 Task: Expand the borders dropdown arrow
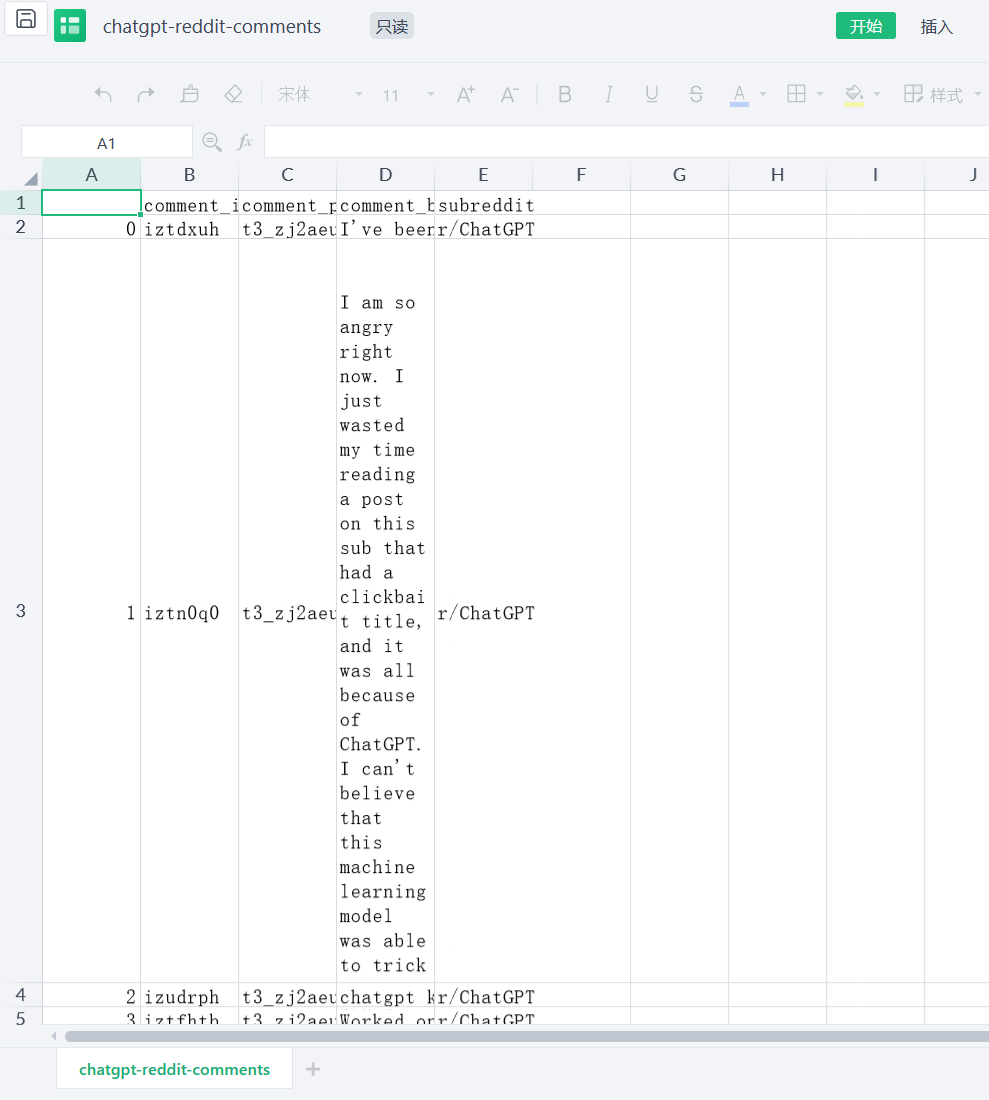820,95
